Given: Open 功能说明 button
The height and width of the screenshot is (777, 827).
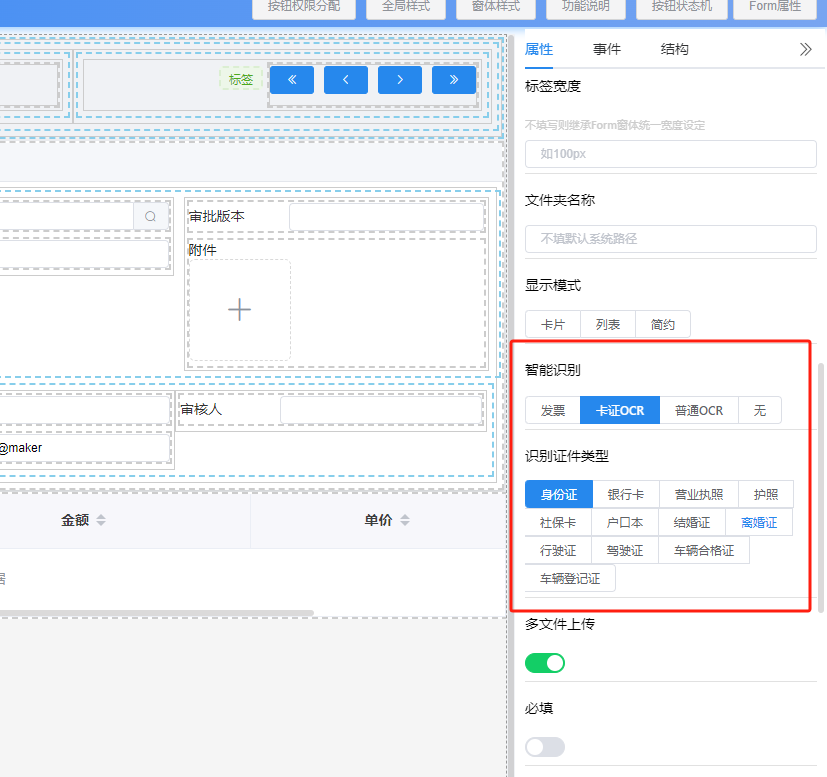Looking at the screenshot, I should click(586, 7).
